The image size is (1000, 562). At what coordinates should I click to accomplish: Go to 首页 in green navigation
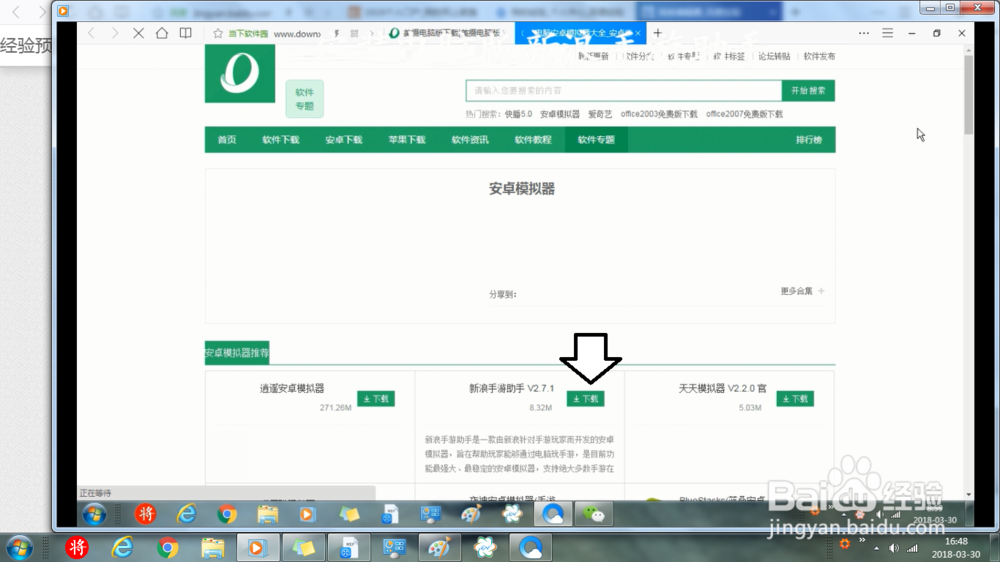(227, 140)
